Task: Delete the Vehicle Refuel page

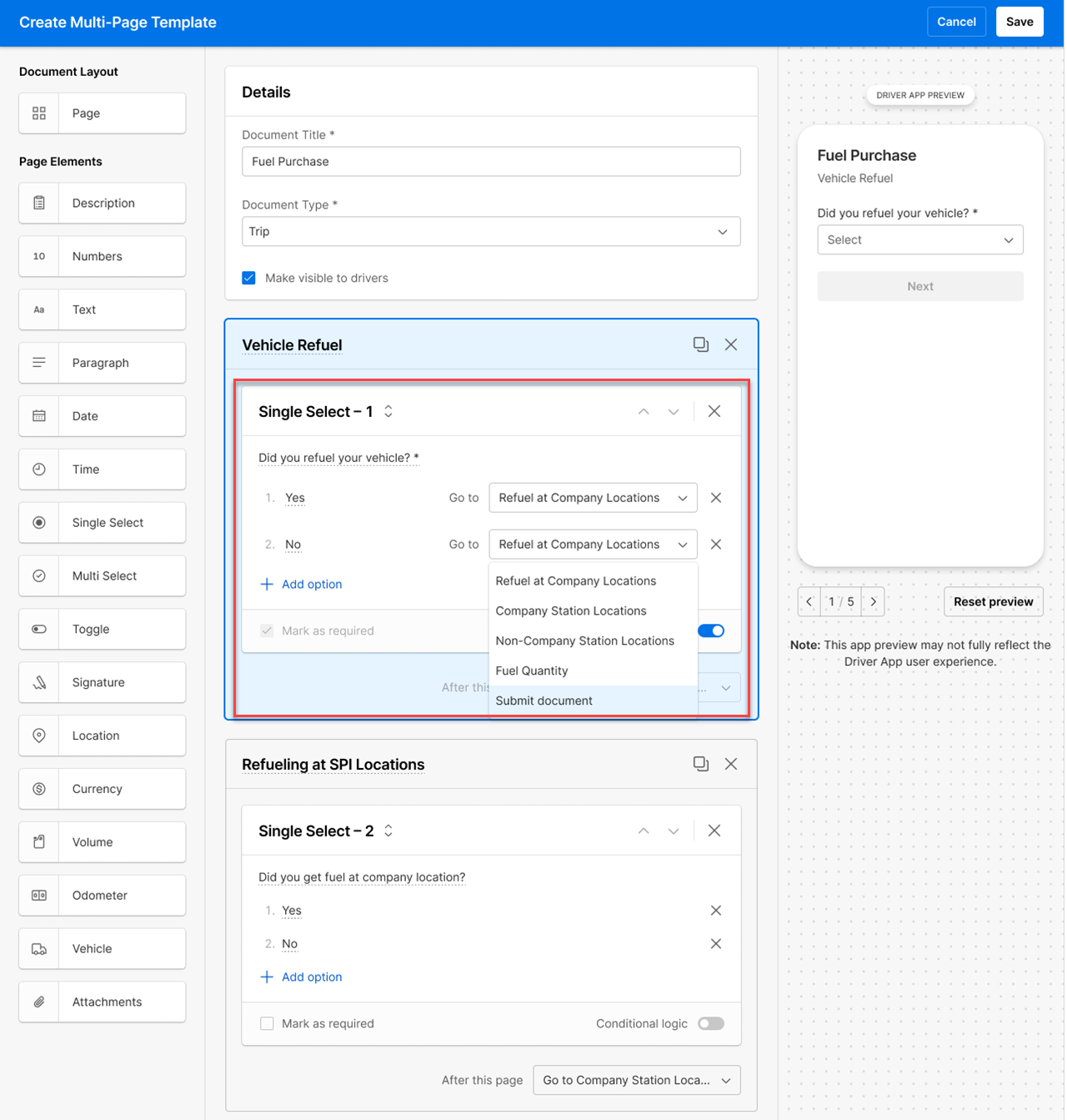Action: [x=731, y=344]
